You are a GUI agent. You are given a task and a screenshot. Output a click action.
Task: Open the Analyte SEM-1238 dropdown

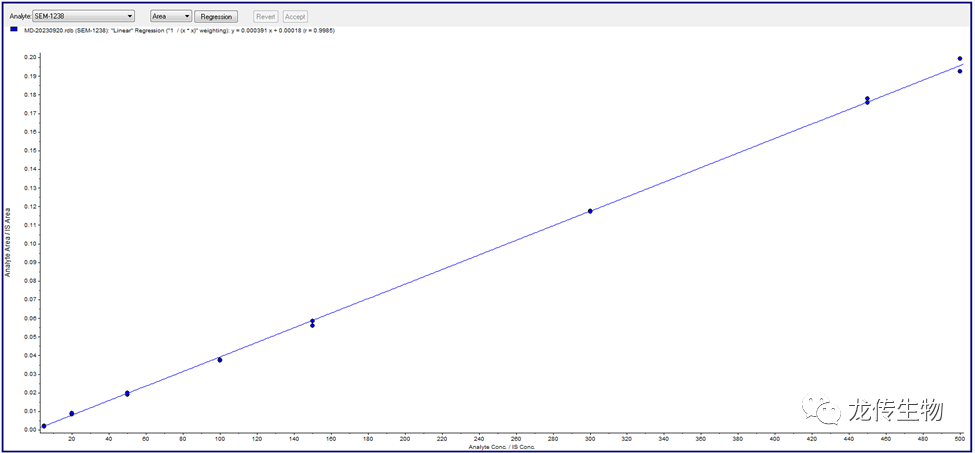[84, 17]
